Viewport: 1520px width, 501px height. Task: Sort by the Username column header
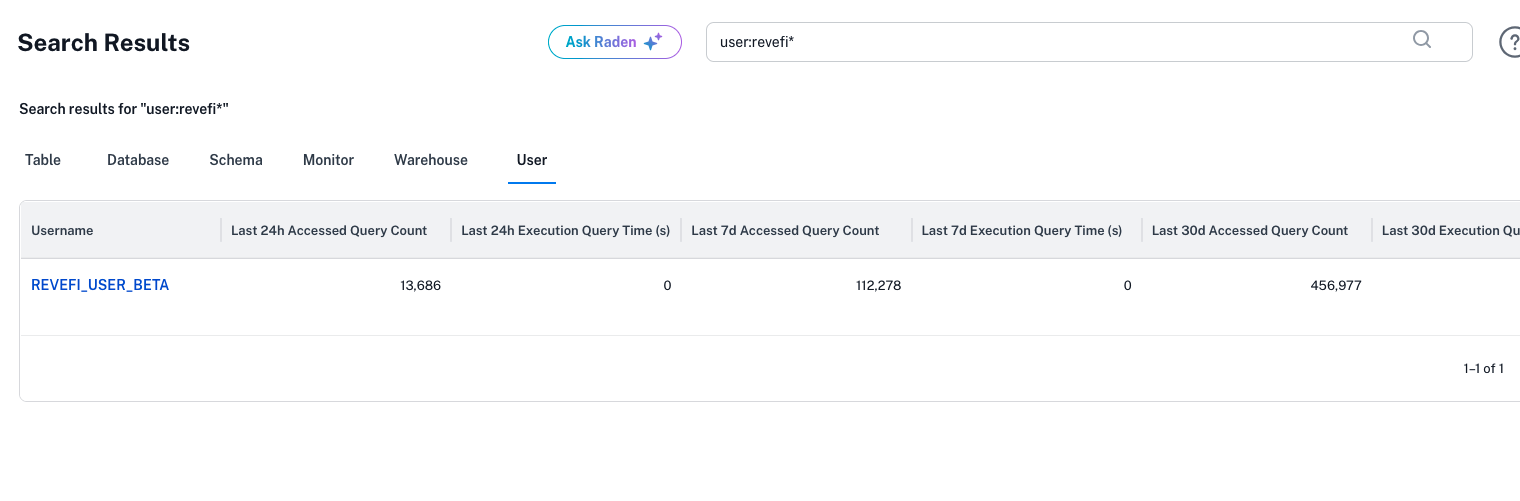tap(62, 231)
